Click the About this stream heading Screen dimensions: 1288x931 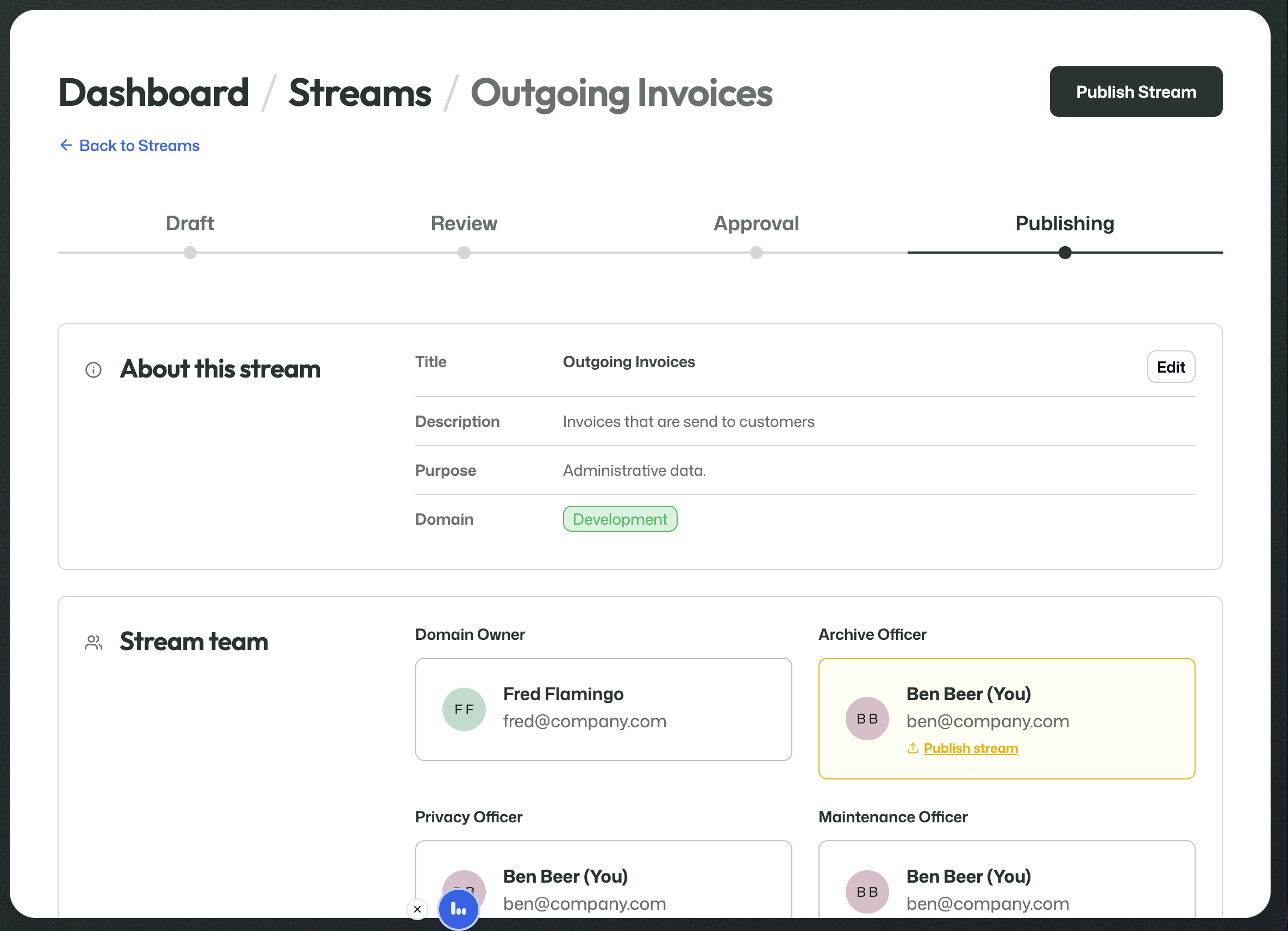(x=220, y=369)
